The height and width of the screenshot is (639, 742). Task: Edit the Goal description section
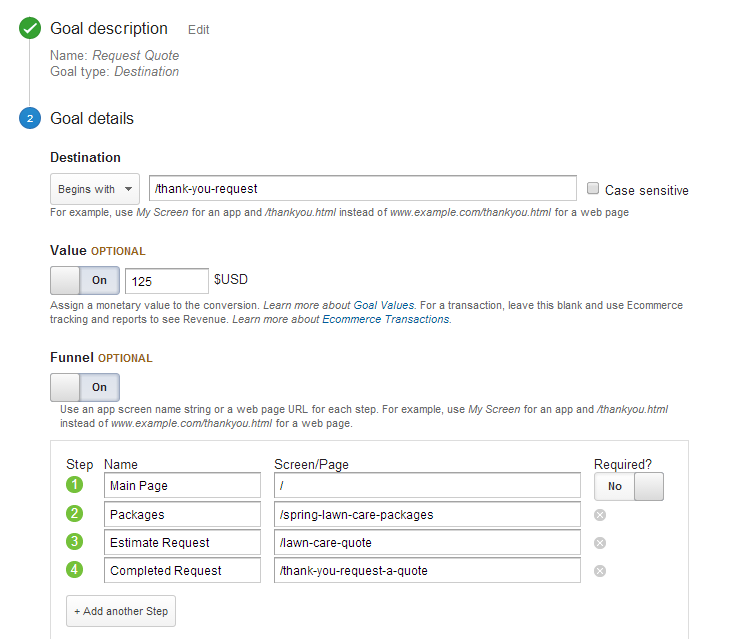198,30
